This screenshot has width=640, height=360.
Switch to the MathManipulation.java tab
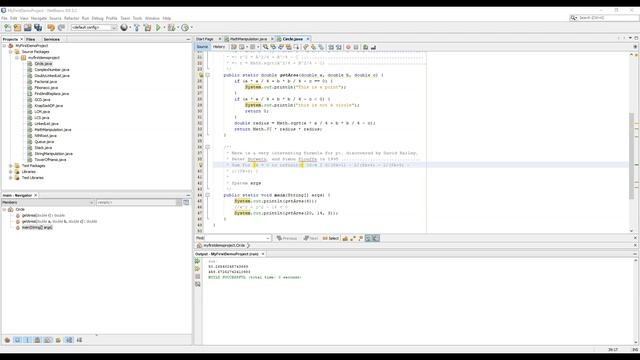249,39
